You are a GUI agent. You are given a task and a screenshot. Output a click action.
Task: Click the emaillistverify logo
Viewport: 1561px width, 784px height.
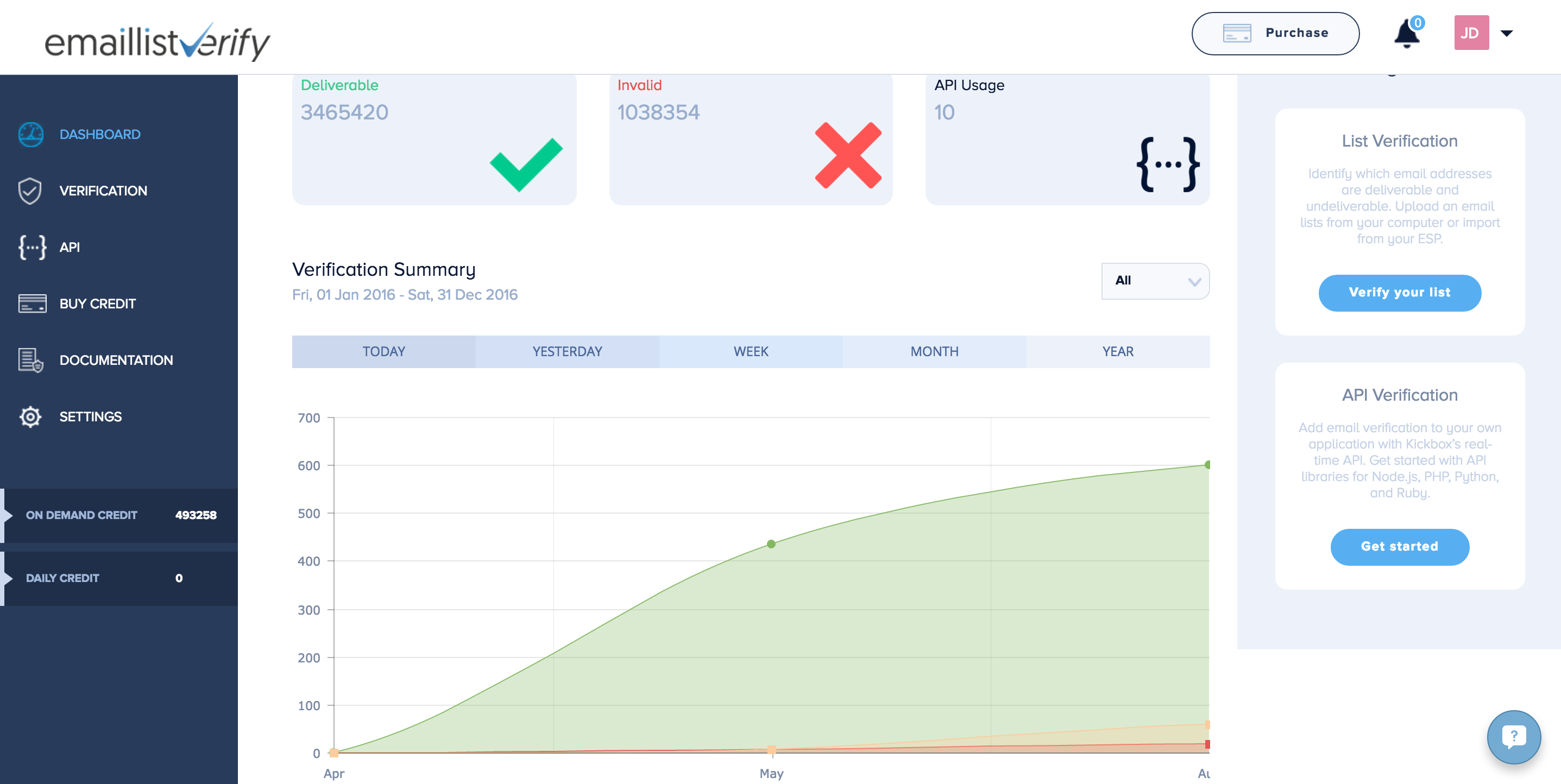158,41
